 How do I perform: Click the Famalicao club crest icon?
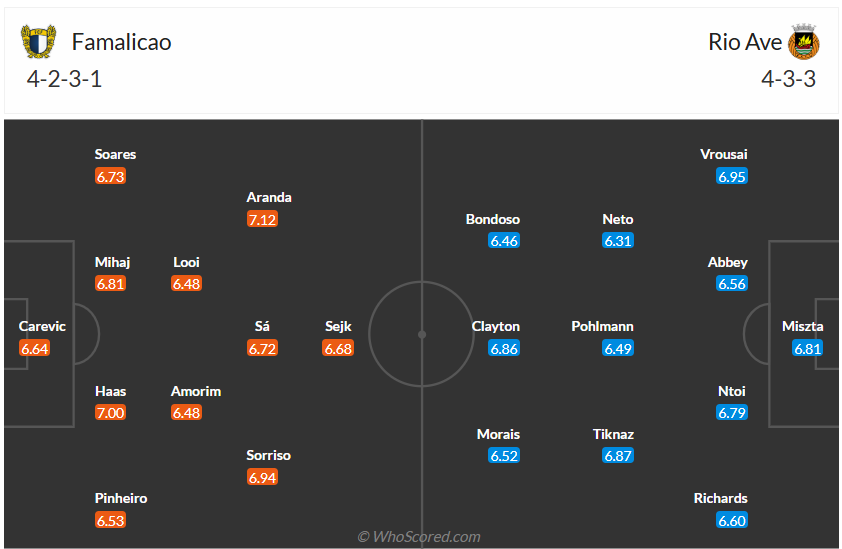click(x=39, y=42)
